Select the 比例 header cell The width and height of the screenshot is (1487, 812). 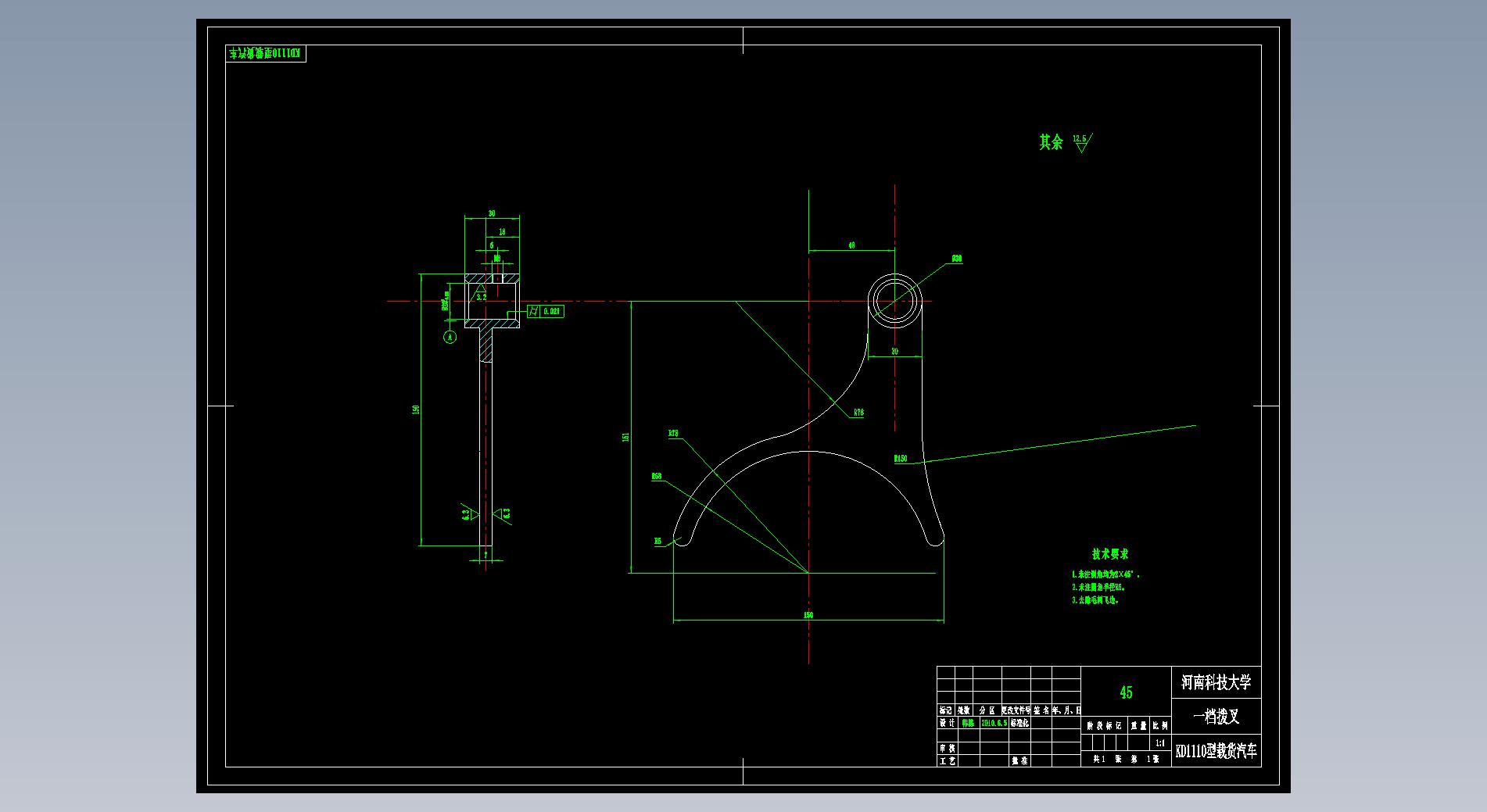tap(1160, 726)
